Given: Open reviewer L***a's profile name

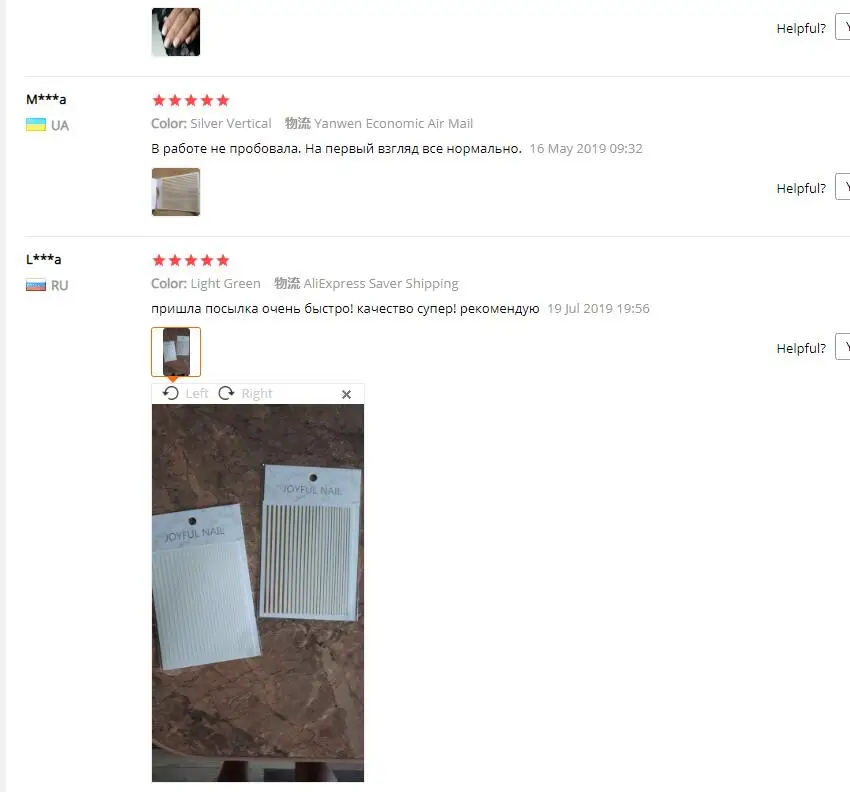Looking at the screenshot, I should pos(43,259).
